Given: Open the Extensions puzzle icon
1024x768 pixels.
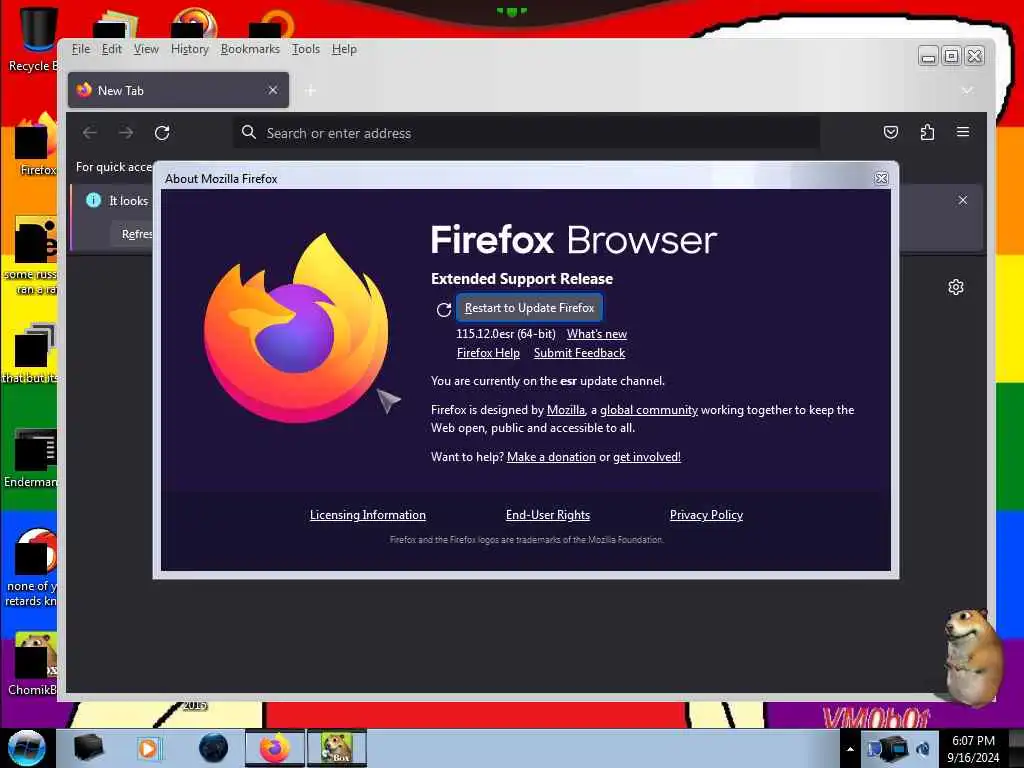Looking at the screenshot, I should click(927, 133).
